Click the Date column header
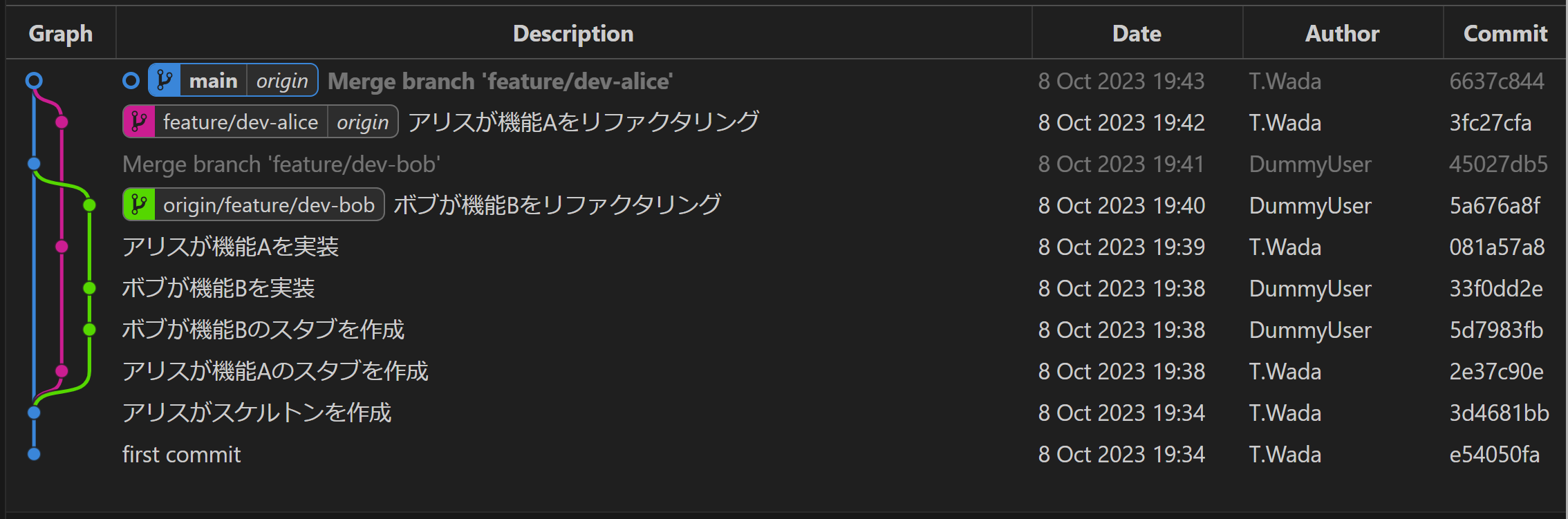The image size is (1568, 519). coord(1137,33)
